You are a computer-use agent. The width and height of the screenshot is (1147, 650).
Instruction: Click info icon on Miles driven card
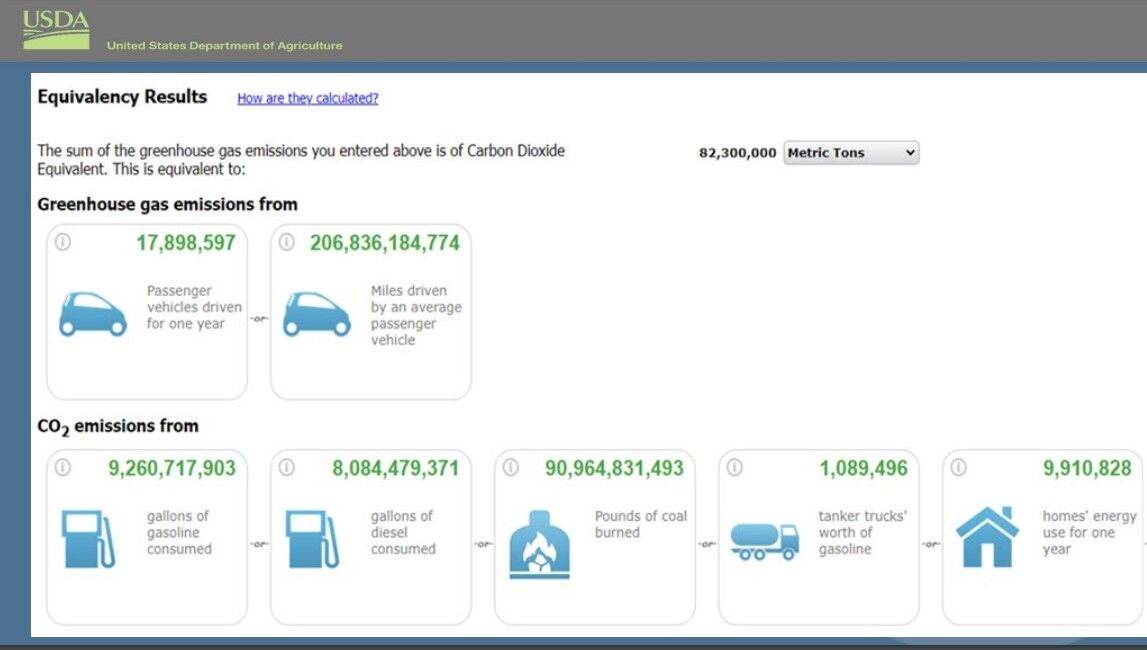287,242
